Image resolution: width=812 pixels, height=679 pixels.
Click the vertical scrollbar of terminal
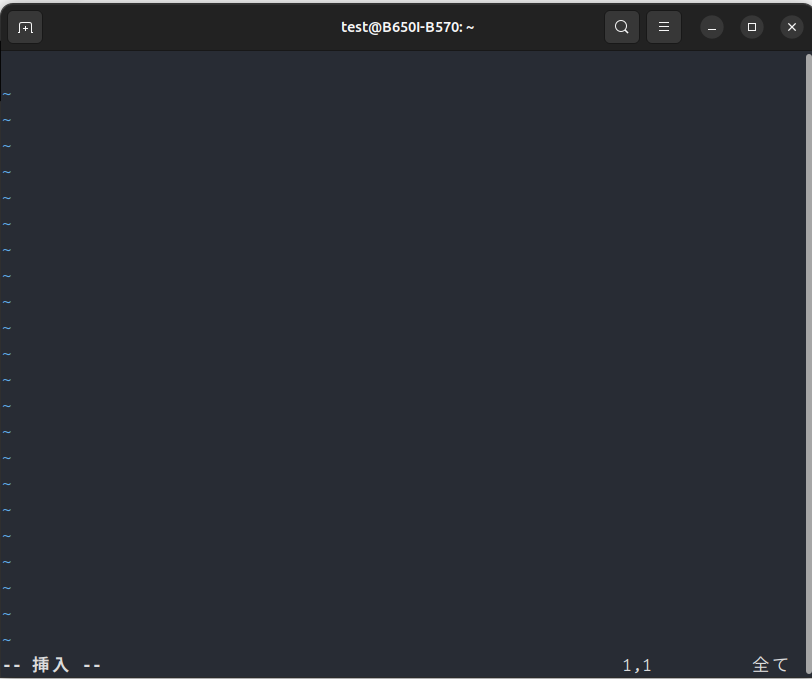pos(808,364)
